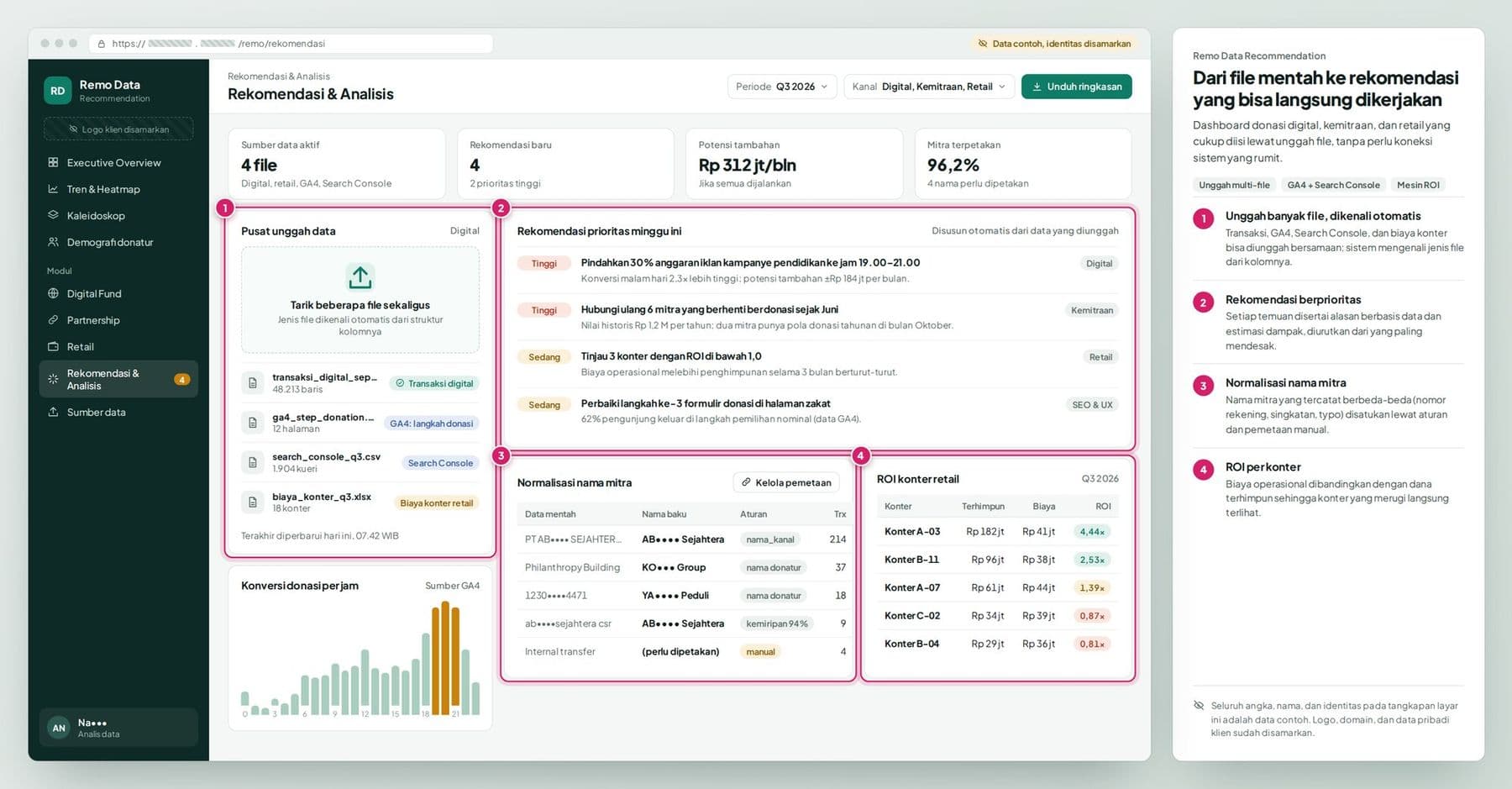Click the 0,81x ROI badge

coord(1092,644)
